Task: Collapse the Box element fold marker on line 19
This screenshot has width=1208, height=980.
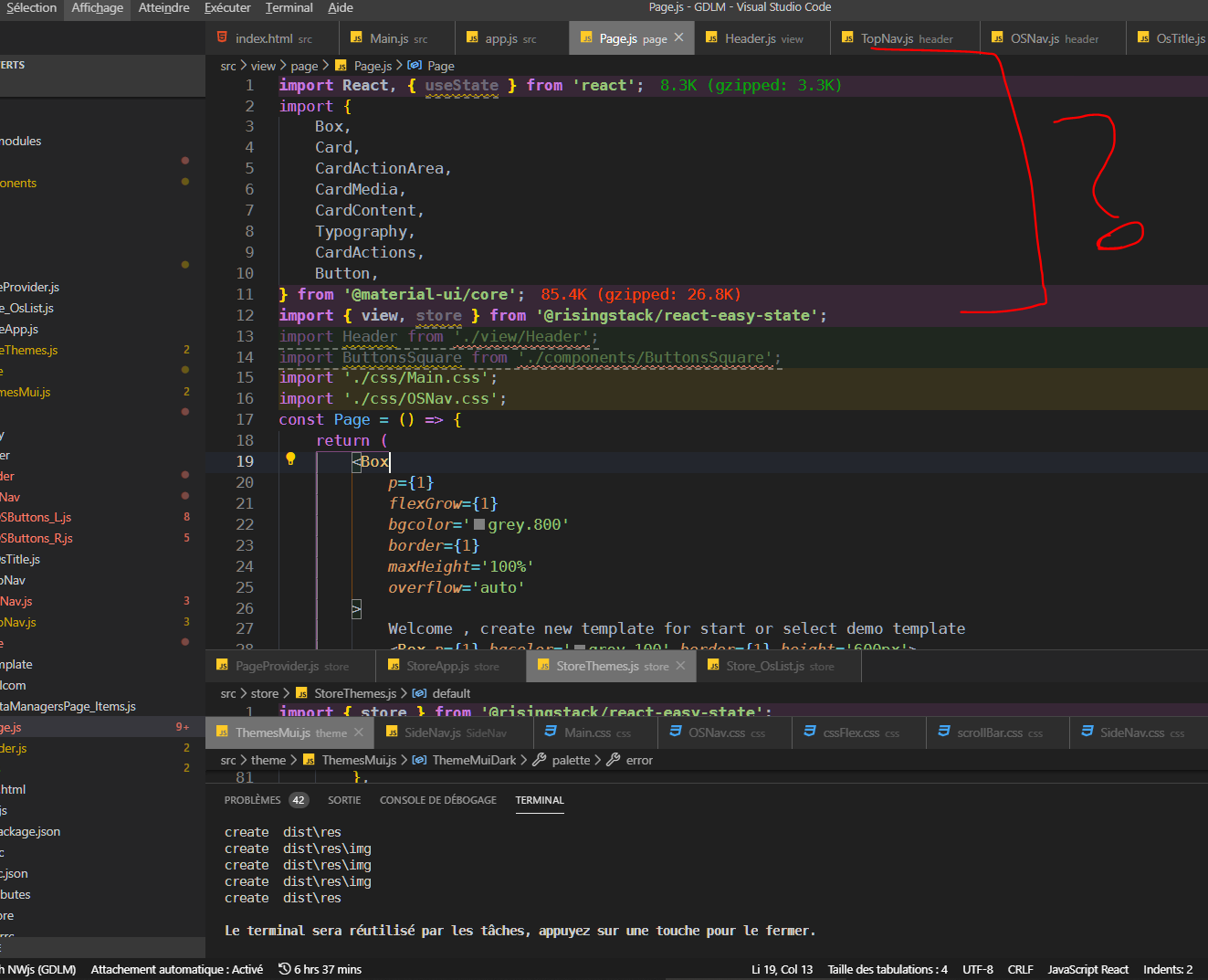Action: coord(356,461)
